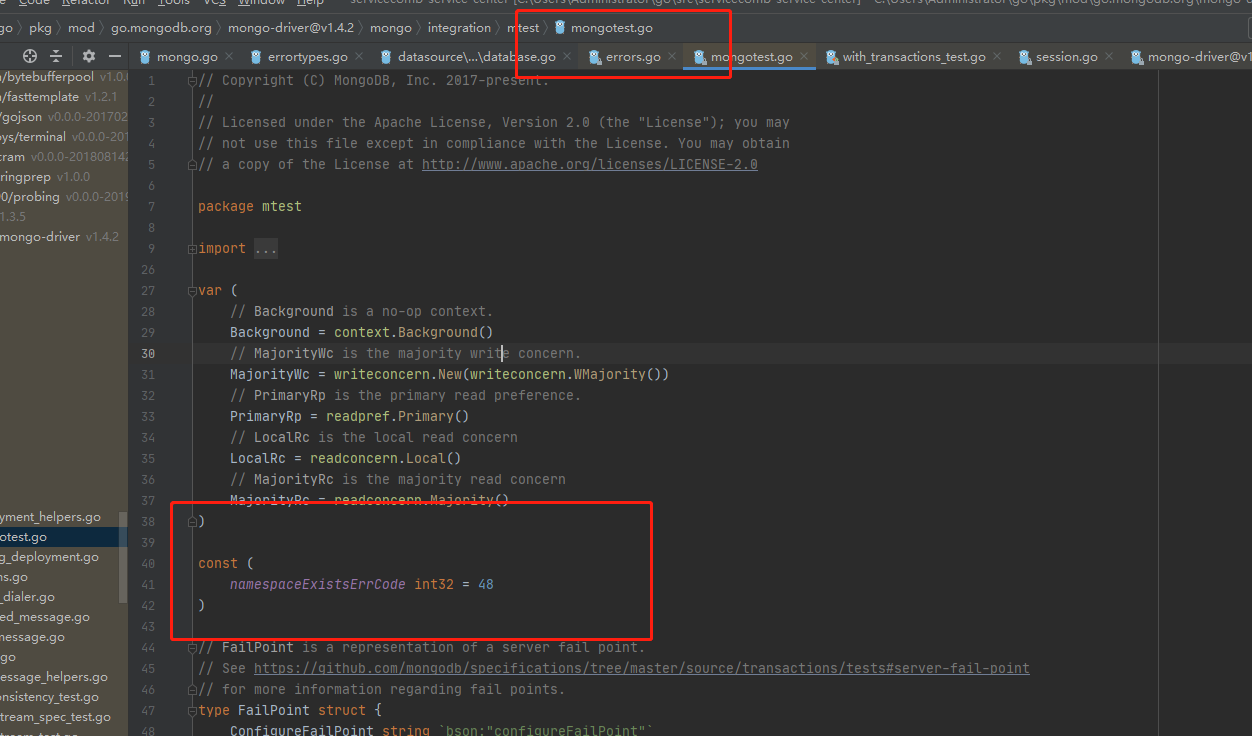
Task: Select gojson entry in project tree
Action: point(64,117)
